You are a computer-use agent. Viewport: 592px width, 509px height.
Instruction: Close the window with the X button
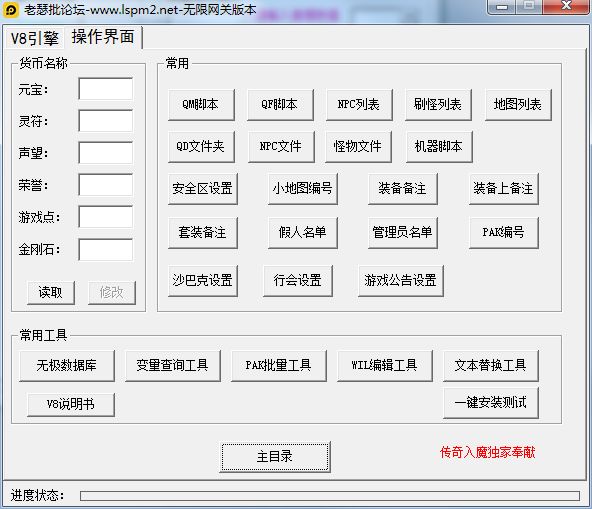566,6
